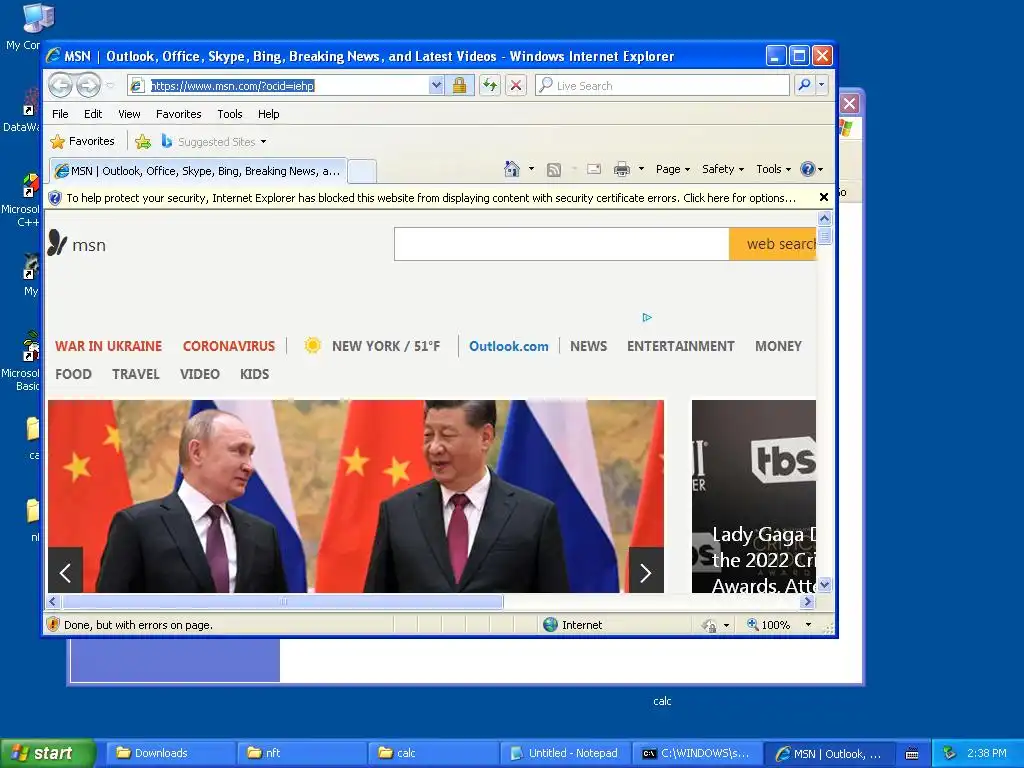Screen dimensions: 1024x768
Task: Click the carousel next arrow
Action: (x=646, y=571)
